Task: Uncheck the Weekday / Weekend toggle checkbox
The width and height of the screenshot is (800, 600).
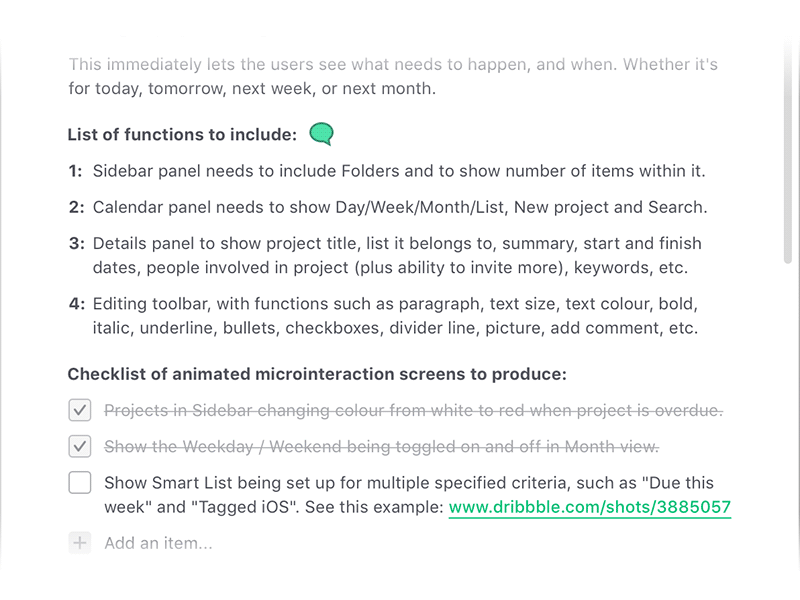Action: click(x=80, y=446)
